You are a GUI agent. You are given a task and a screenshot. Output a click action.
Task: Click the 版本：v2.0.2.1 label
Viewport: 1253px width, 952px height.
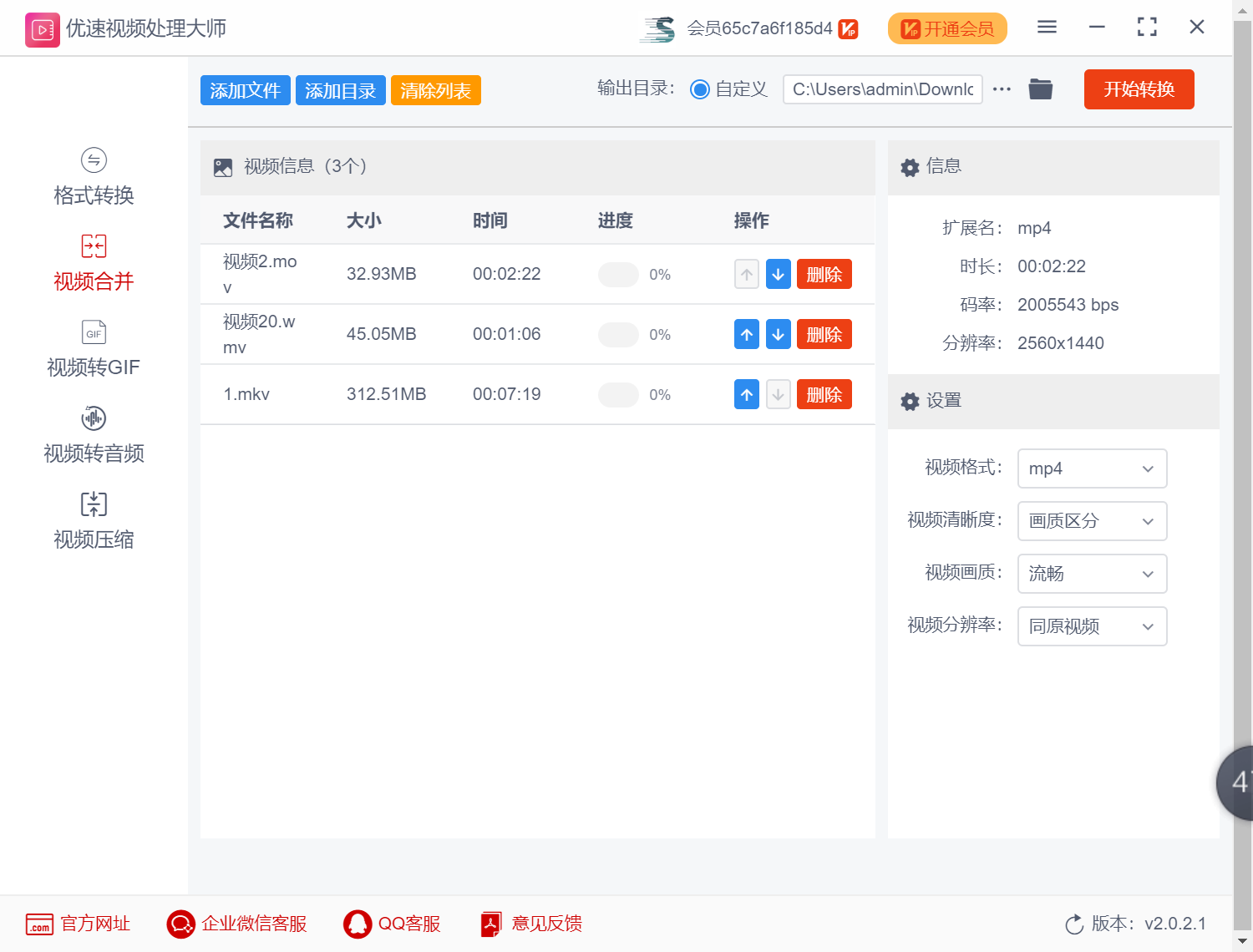(x=1149, y=924)
